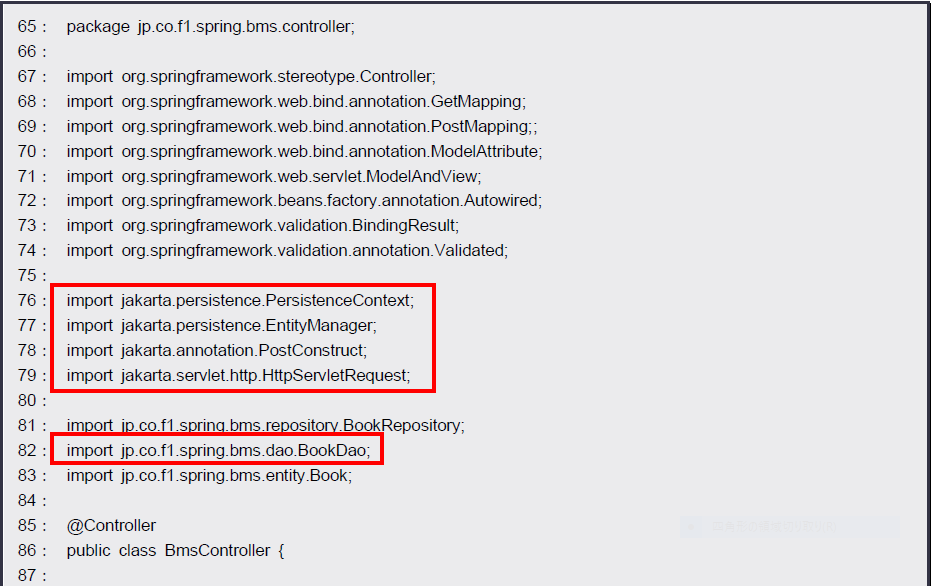Click line number 80
Viewport: 932px width, 588px height.
coord(31,401)
